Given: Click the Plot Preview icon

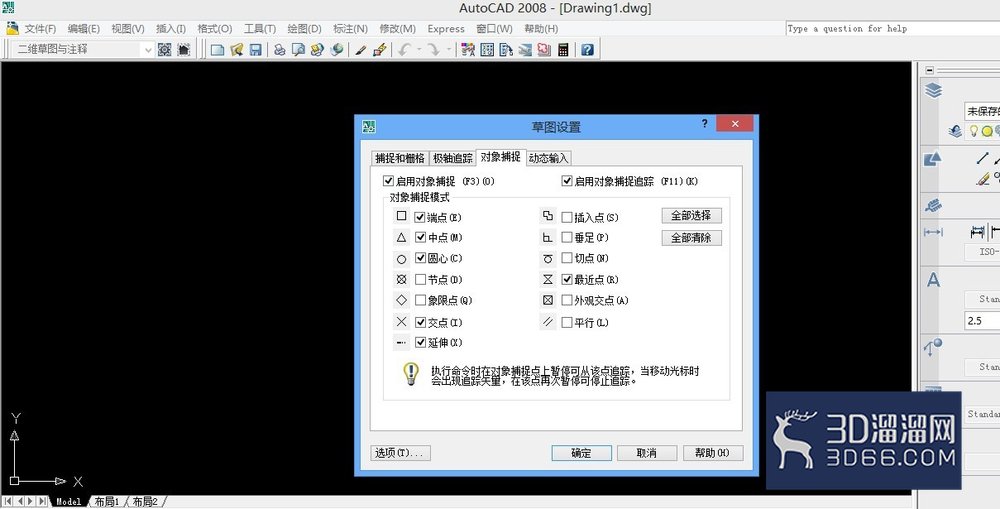Looking at the screenshot, I should click(298, 50).
